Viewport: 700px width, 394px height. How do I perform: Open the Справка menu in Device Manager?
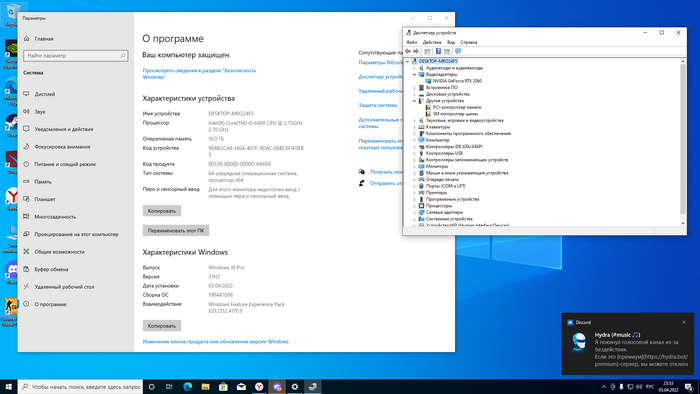[x=469, y=42]
